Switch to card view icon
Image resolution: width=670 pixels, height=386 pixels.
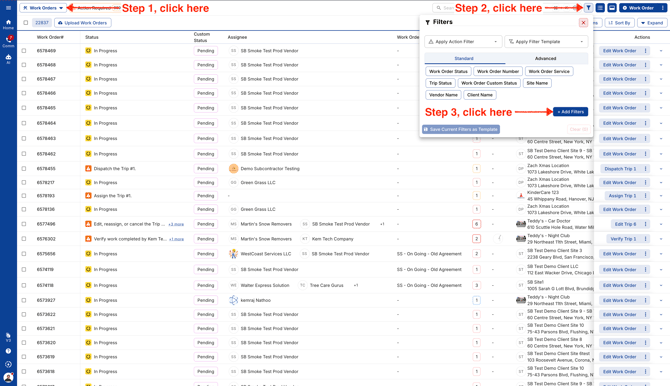coord(611,8)
